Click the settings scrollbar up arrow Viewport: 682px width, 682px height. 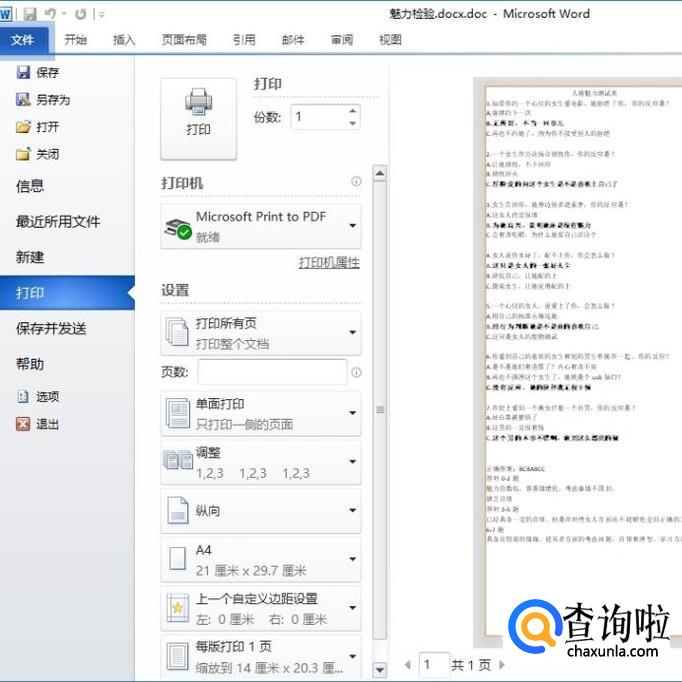380,173
